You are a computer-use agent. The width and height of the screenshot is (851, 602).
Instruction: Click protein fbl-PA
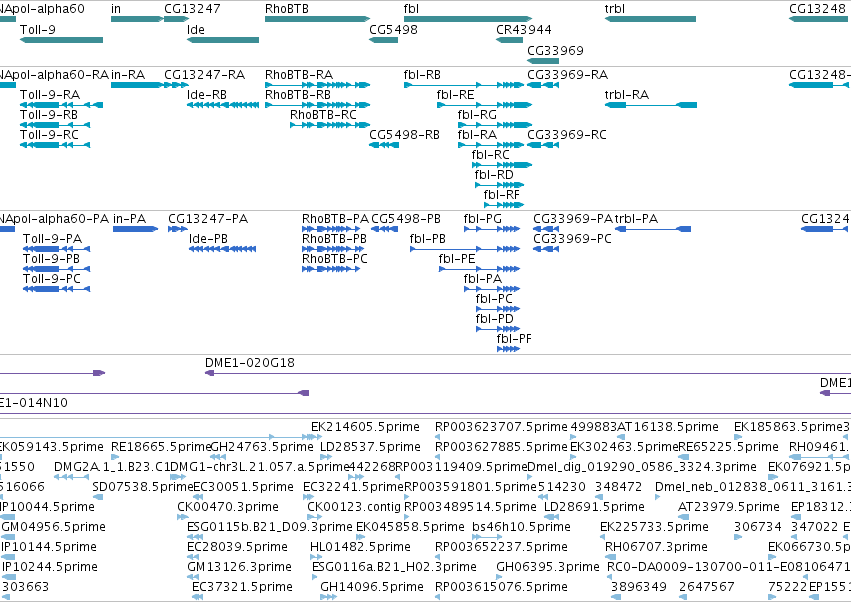click(492, 289)
